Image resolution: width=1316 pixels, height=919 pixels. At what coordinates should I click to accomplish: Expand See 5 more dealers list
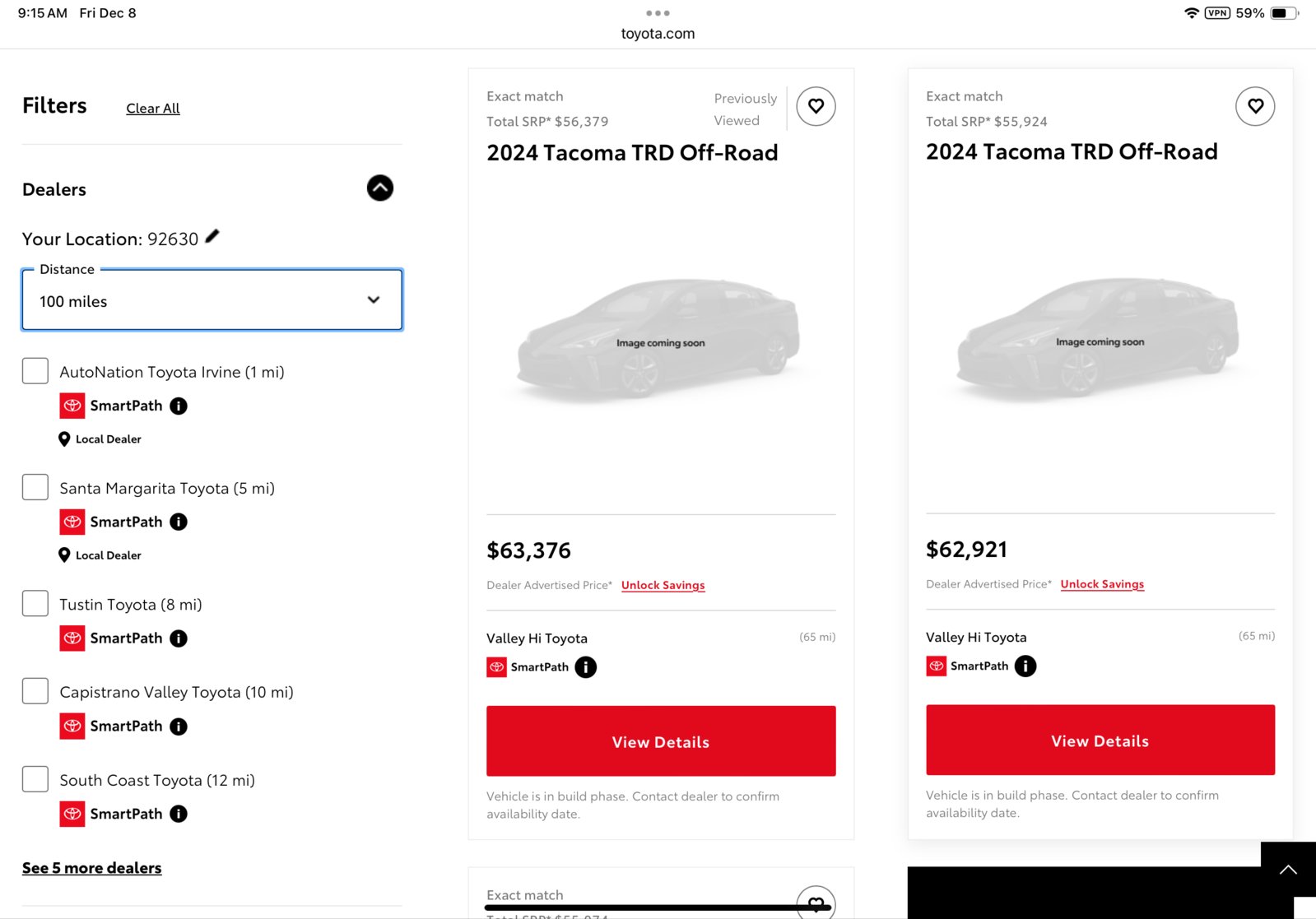tap(92, 868)
